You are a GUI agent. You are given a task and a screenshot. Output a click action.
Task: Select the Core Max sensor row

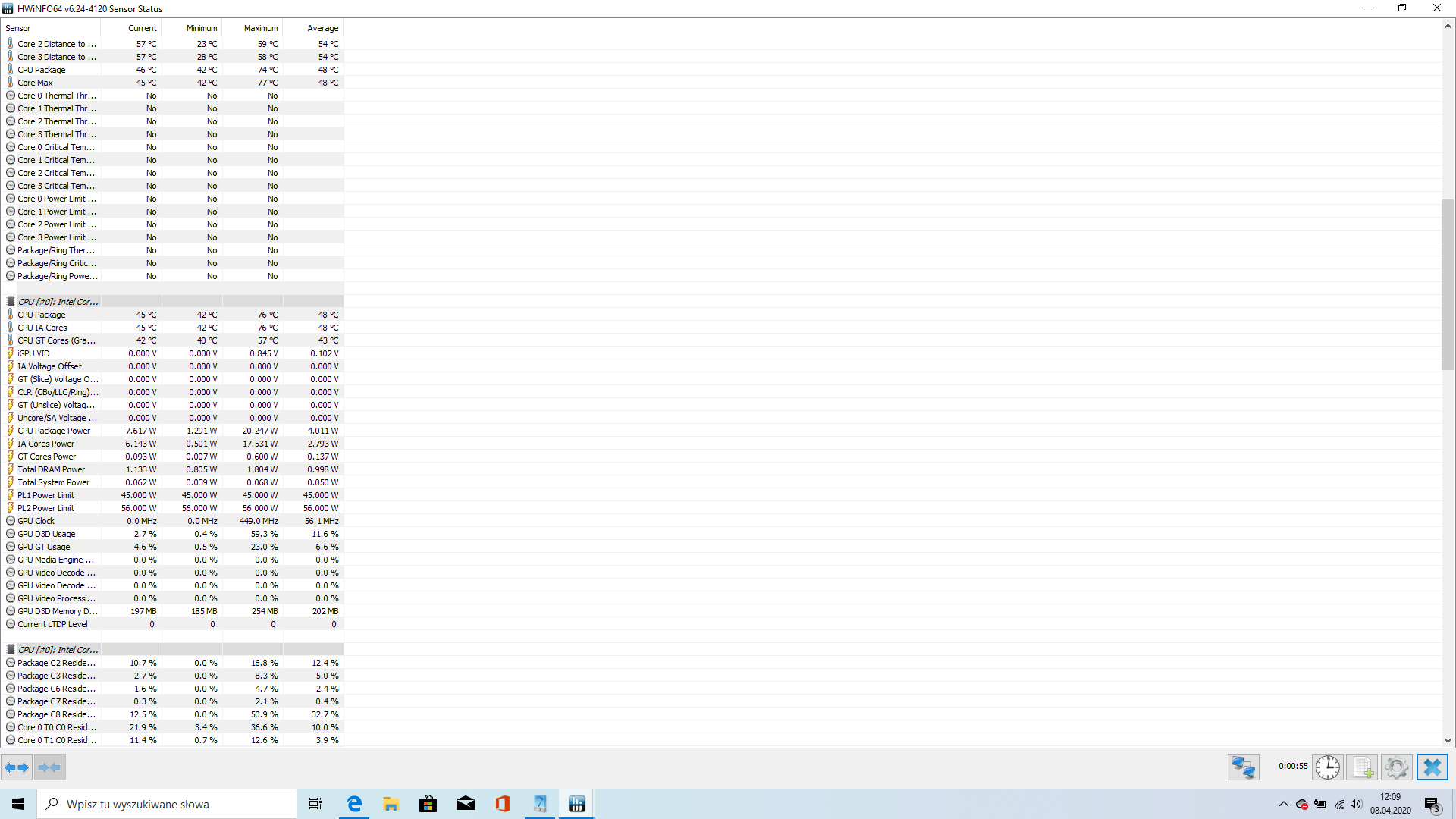pos(174,83)
